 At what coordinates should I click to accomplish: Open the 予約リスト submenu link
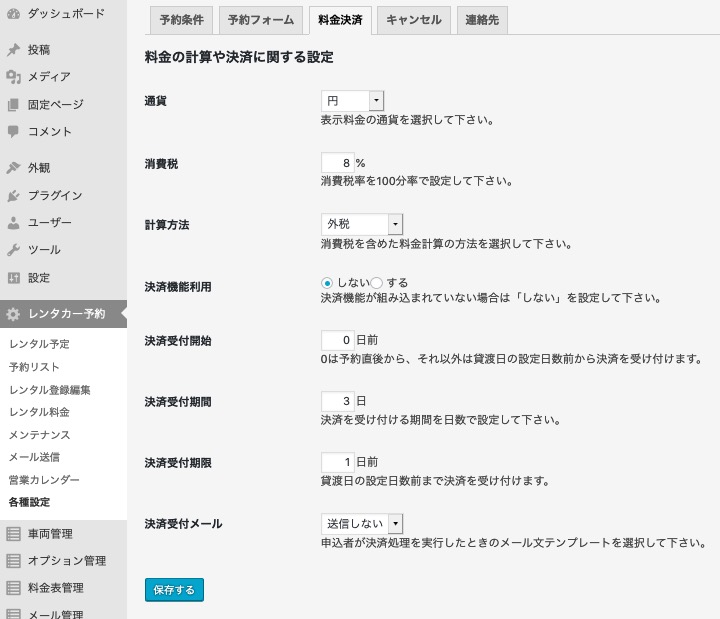click(34, 366)
